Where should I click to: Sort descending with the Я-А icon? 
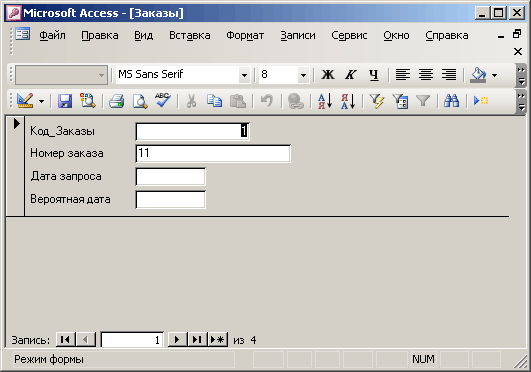(x=348, y=101)
